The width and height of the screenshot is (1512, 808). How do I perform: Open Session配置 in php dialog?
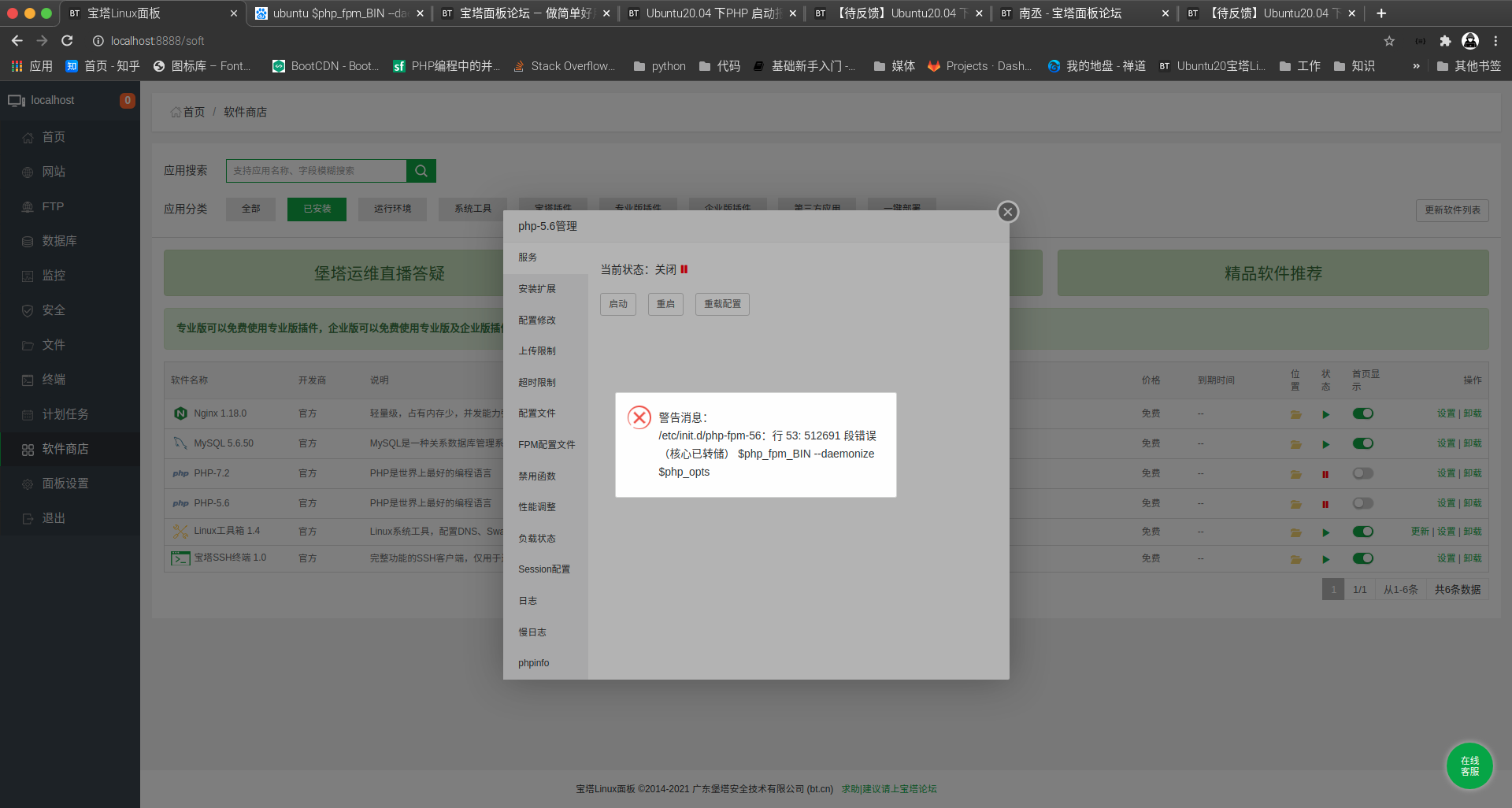[x=546, y=569]
